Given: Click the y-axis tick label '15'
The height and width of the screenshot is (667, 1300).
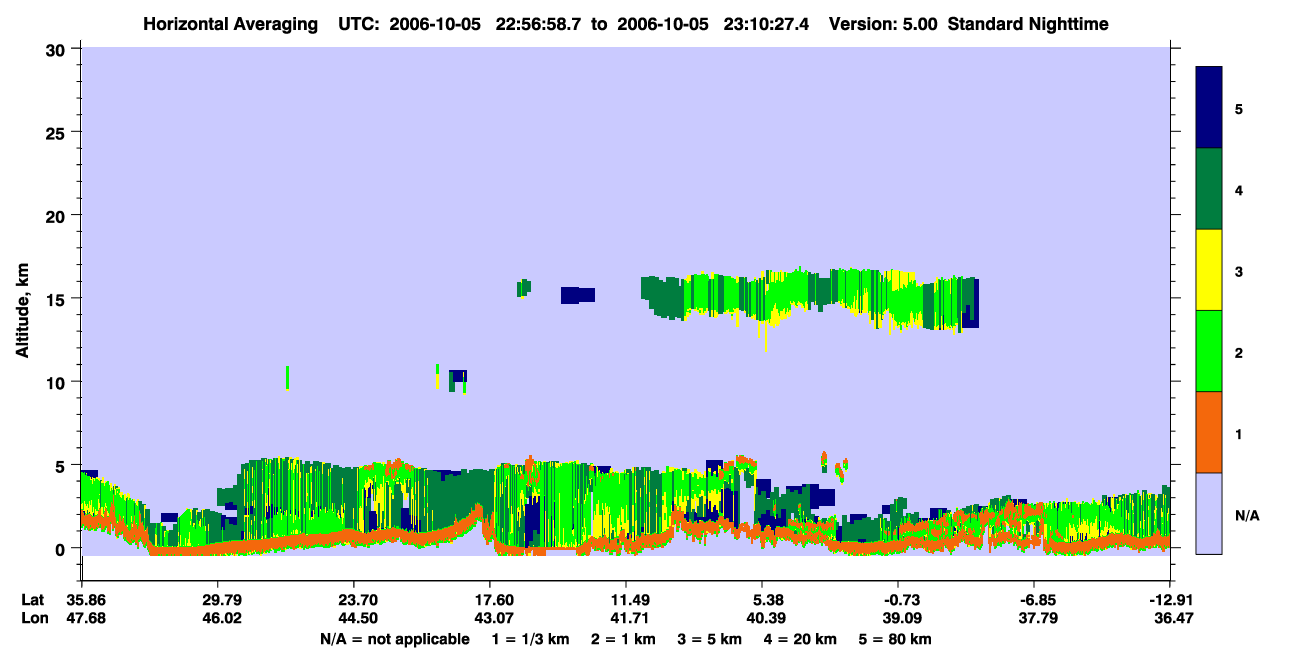Looking at the screenshot, I should point(57,299).
